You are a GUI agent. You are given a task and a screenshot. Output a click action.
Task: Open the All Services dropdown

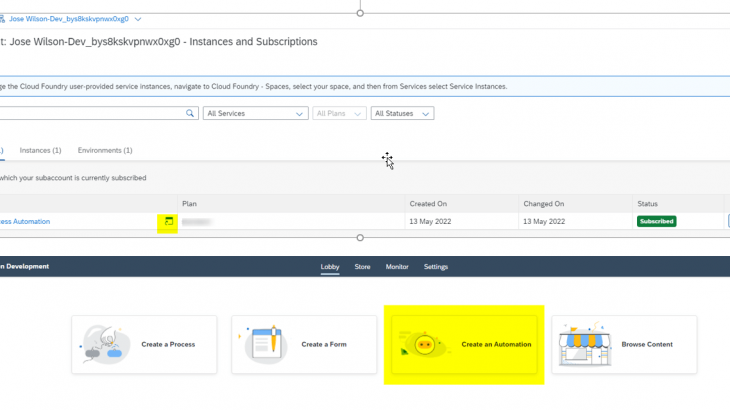tap(255, 114)
